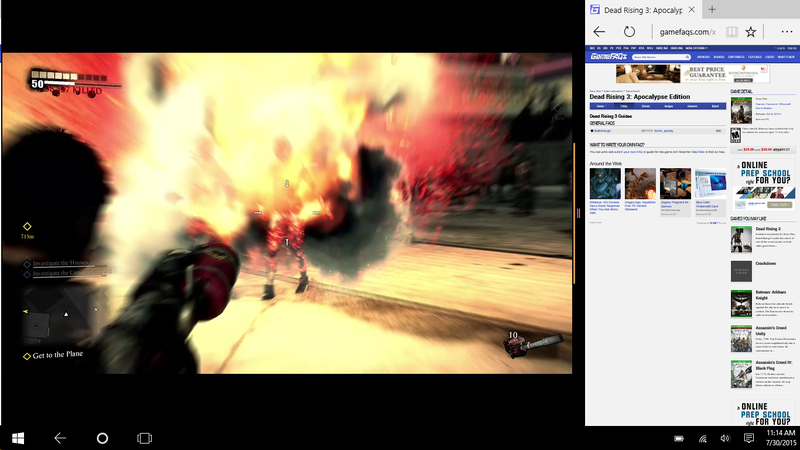Open Boards in GameFAQs navigation

pos(719,57)
